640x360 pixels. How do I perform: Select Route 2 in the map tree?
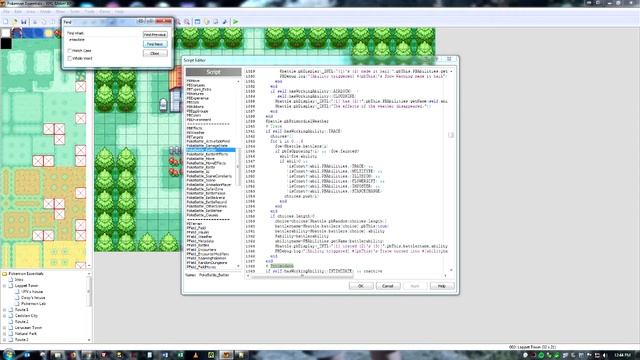(x=22, y=322)
